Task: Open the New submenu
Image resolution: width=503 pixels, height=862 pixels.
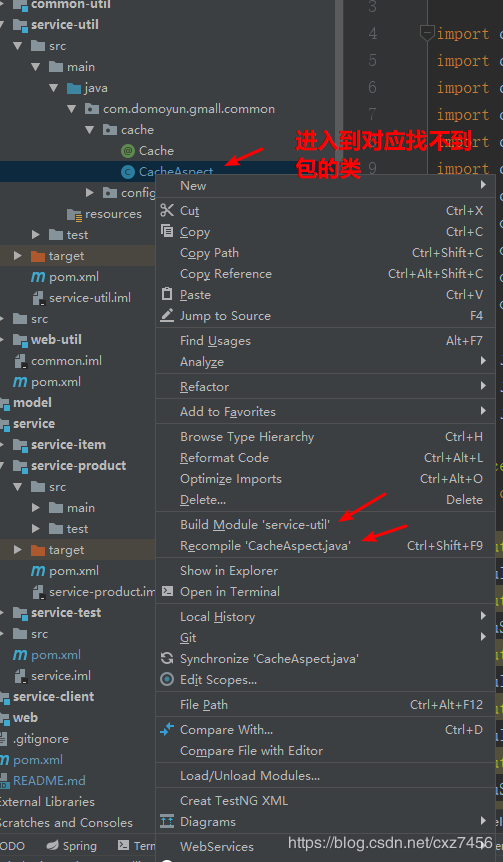Action: tap(326, 186)
